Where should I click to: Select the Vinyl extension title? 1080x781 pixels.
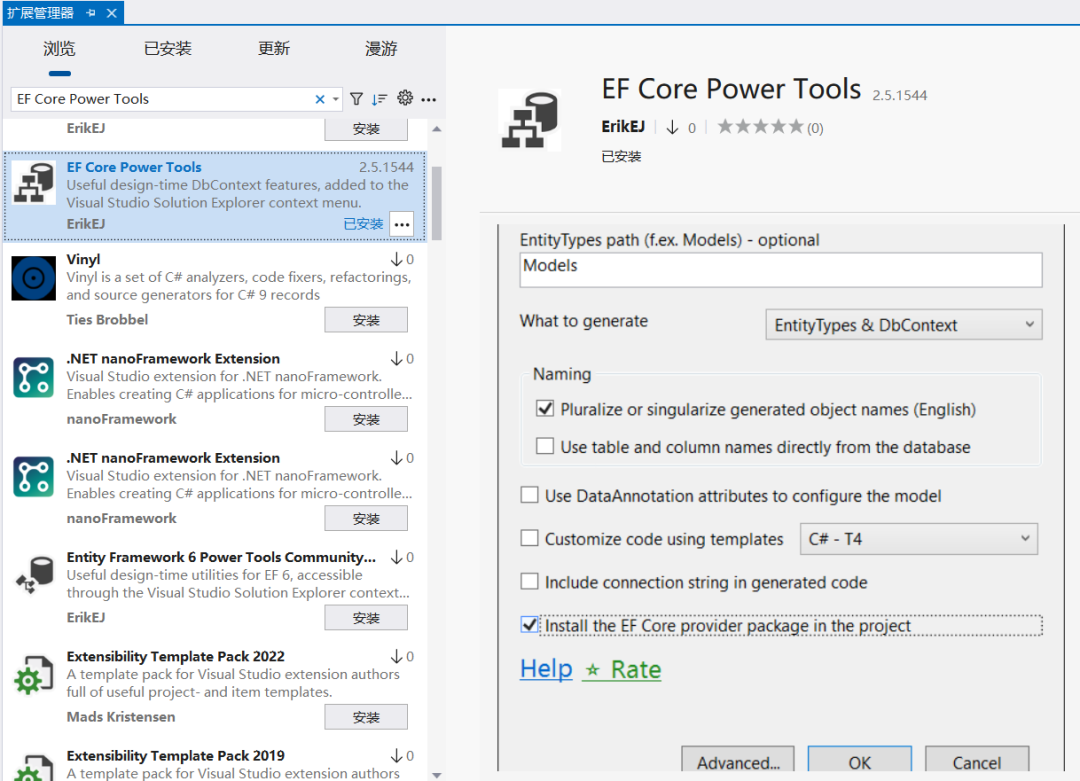point(83,260)
